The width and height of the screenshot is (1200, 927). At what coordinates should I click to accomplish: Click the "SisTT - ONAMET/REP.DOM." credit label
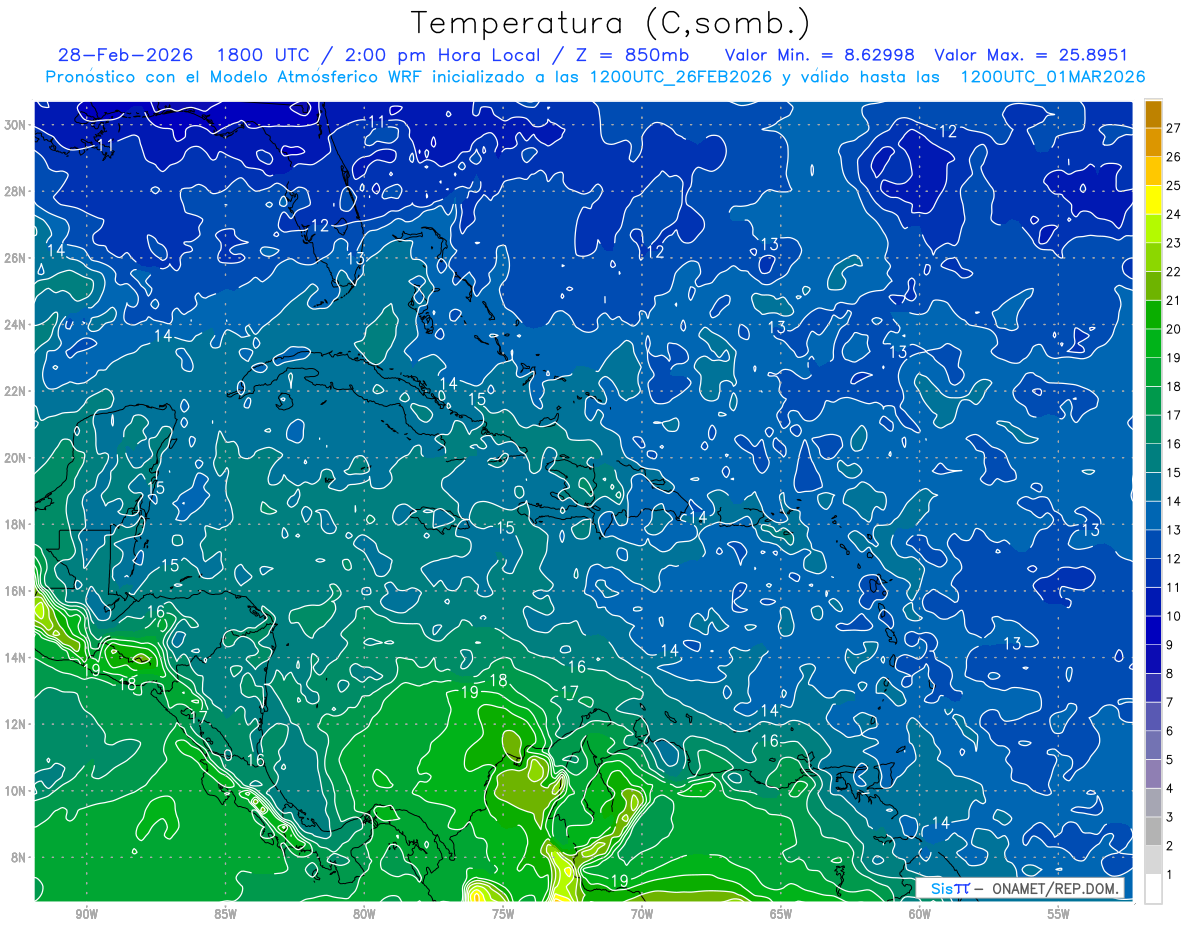1021,888
